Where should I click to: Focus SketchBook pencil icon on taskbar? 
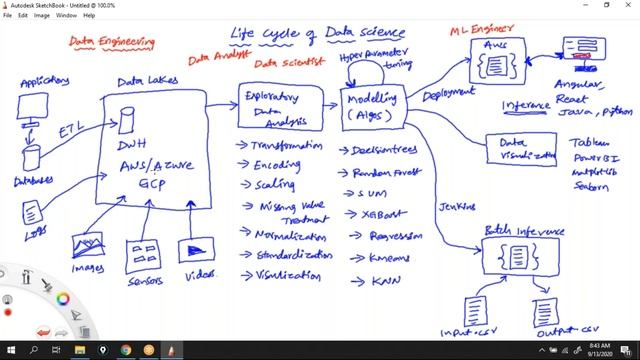point(171,350)
